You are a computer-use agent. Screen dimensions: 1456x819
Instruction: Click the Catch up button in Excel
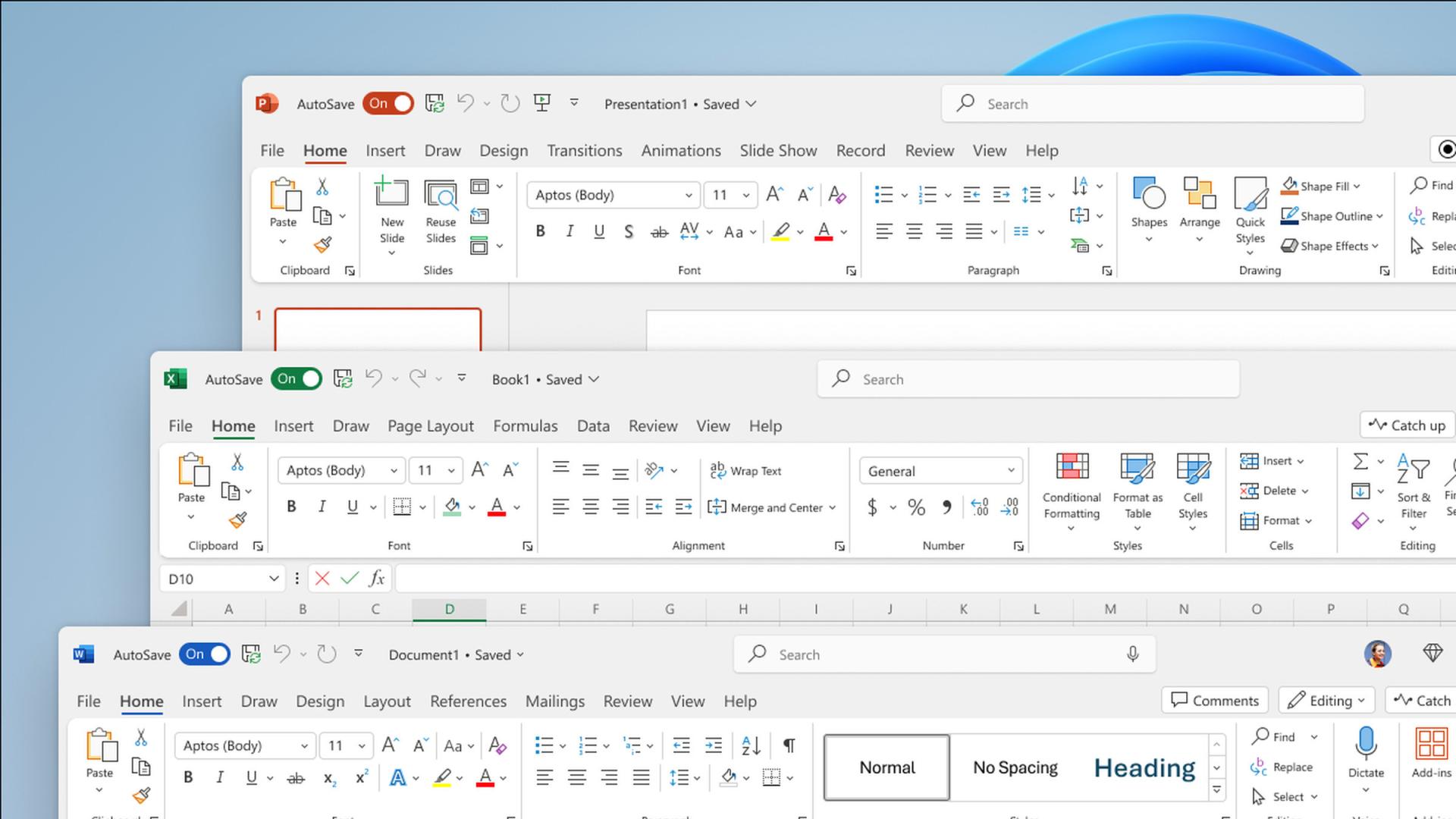click(1406, 425)
